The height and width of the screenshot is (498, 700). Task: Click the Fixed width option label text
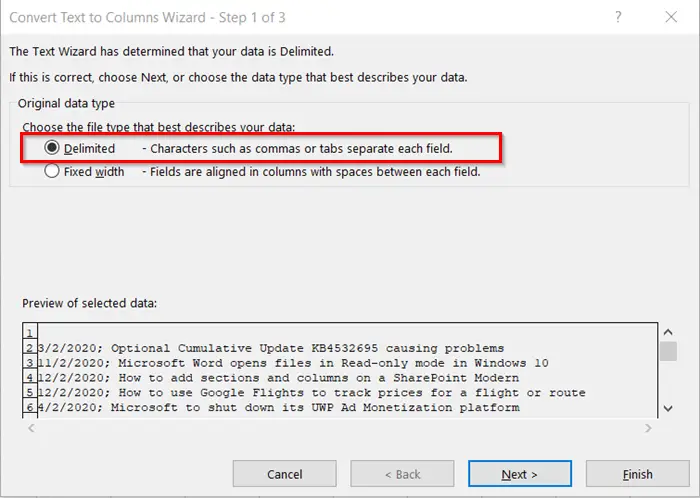(94, 172)
